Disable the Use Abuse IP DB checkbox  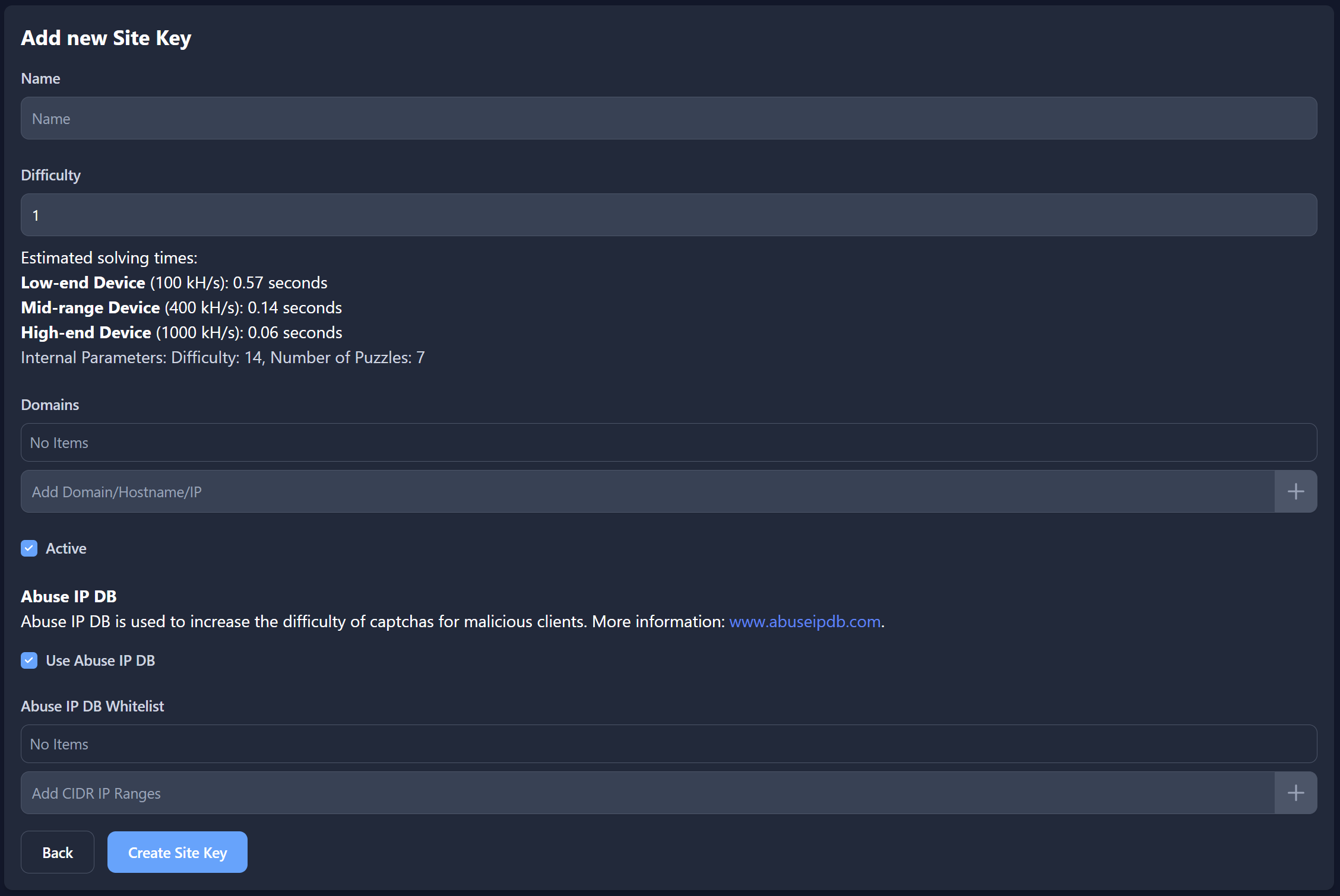coord(28,660)
